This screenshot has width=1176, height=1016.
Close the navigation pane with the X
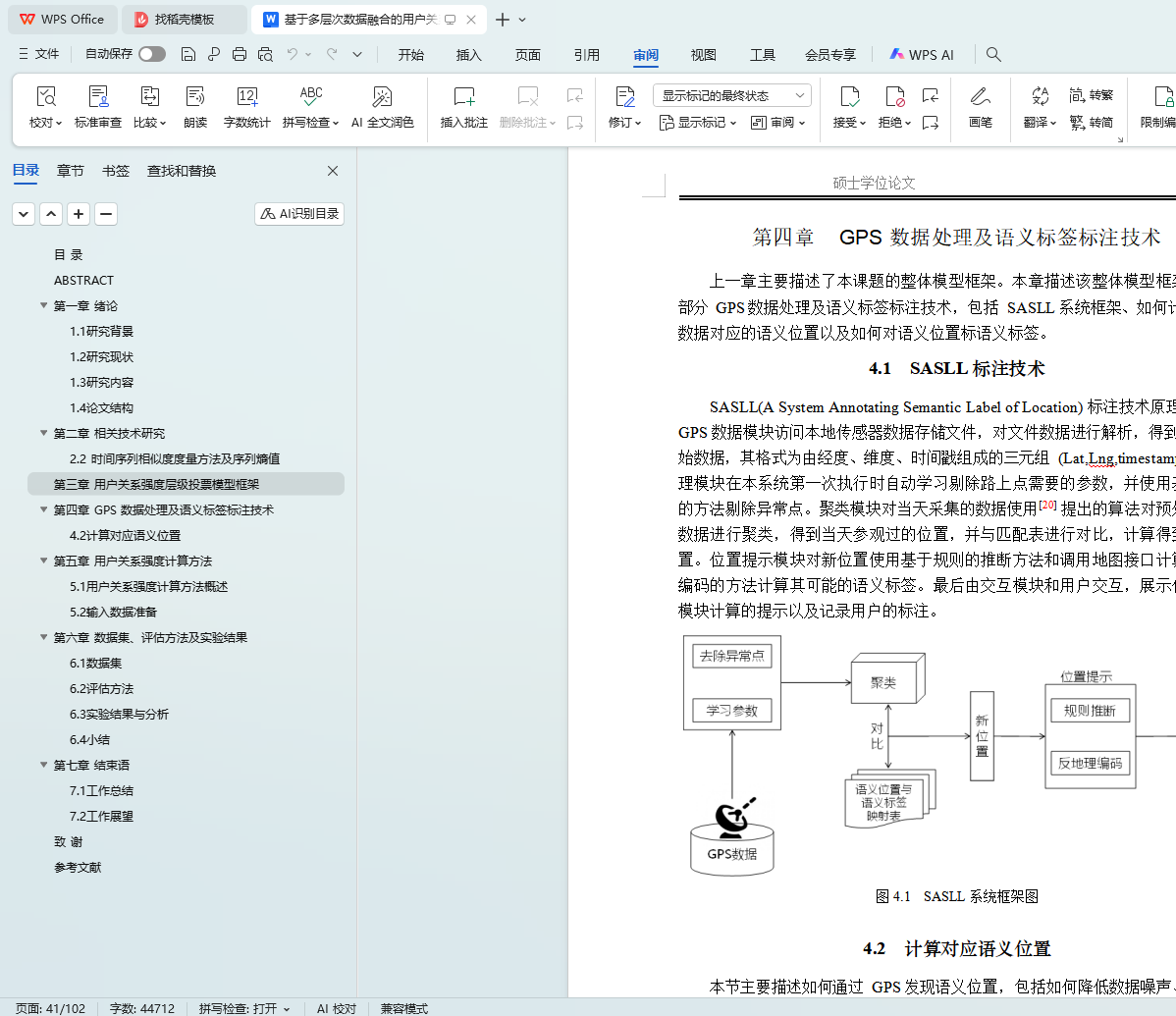(x=333, y=171)
